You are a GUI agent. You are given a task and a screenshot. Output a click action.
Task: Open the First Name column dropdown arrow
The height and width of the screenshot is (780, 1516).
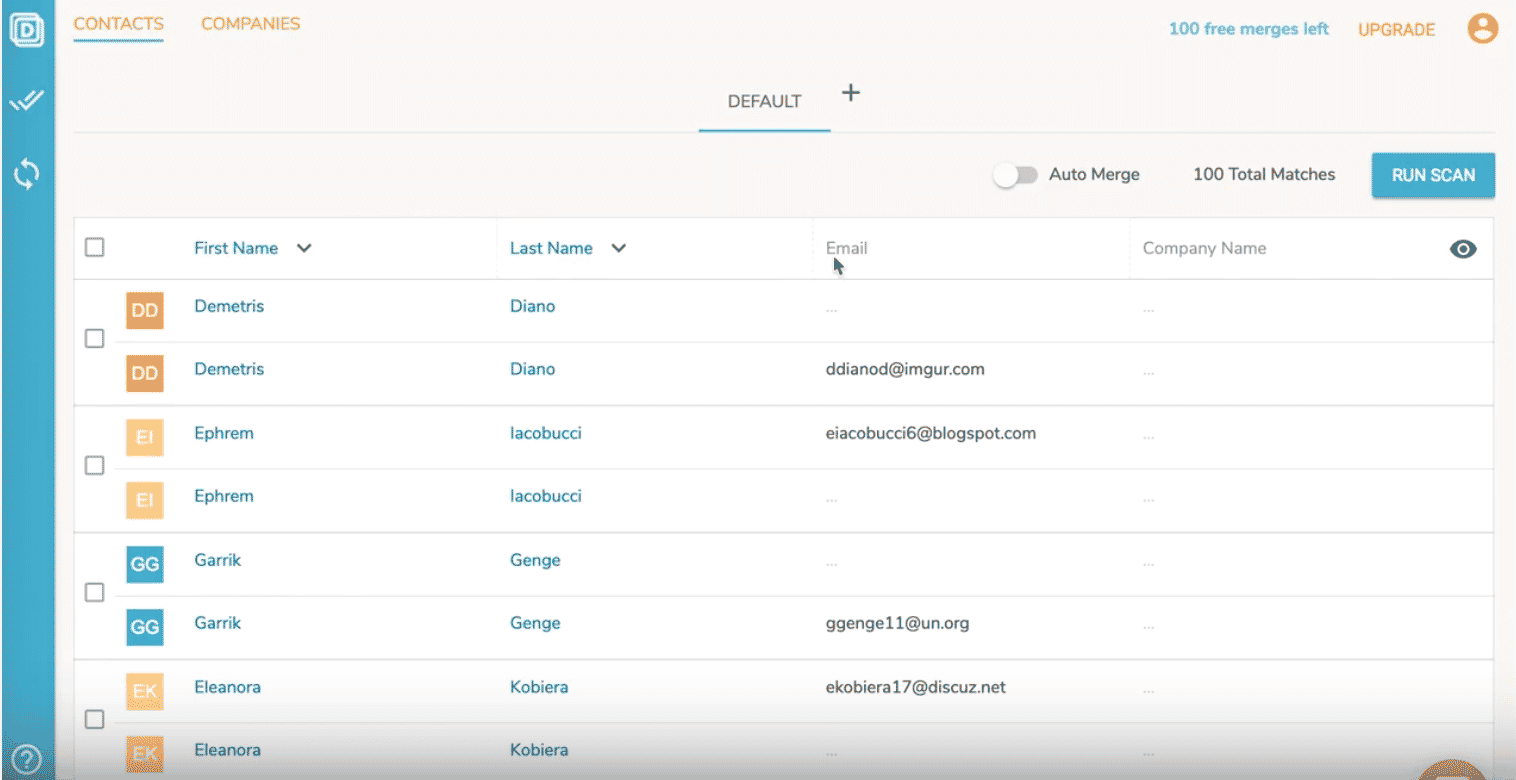pyautogui.click(x=304, y=248)
